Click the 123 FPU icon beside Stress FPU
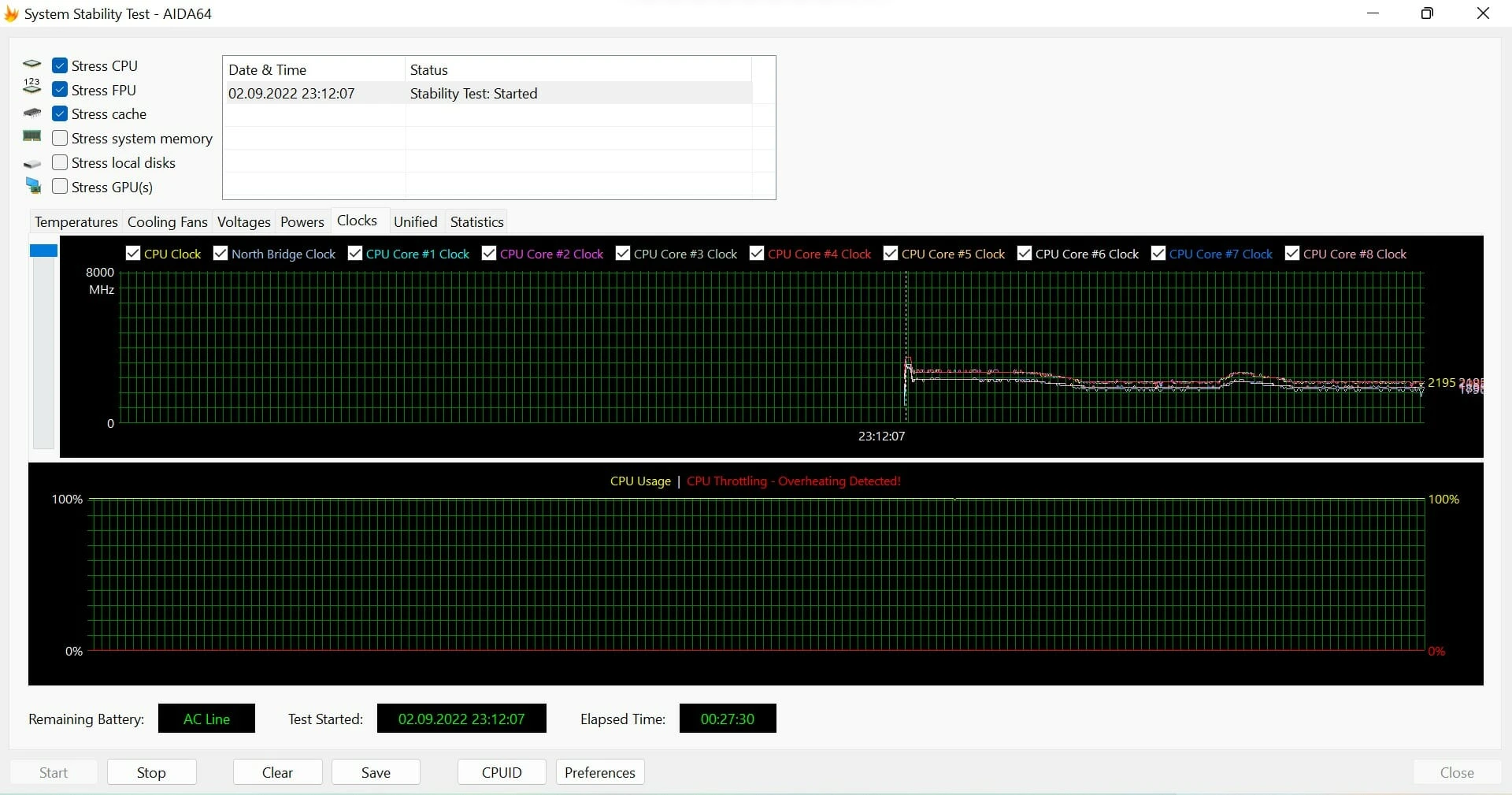 point(32,86)
